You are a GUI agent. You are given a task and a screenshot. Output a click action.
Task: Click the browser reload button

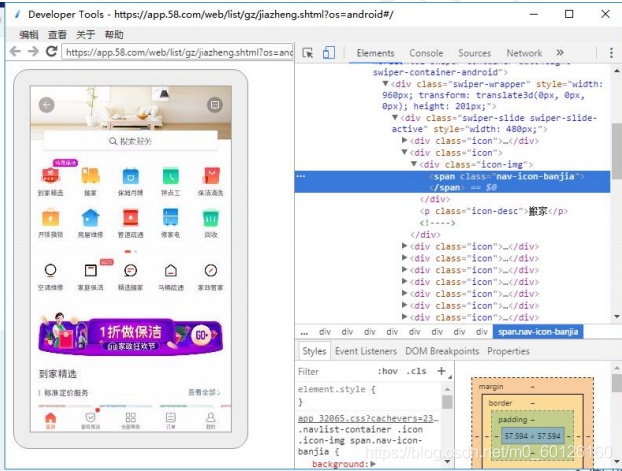[51, 52]
